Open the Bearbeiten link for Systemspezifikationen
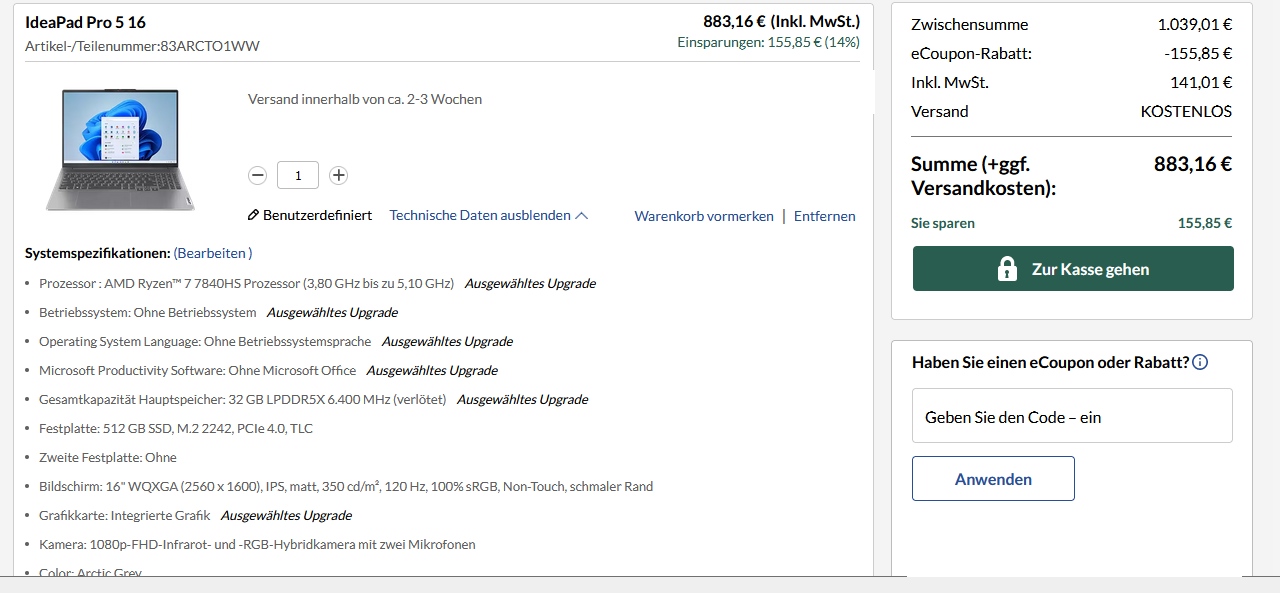Viewport: 1280px width, 593px height. pyautogui.click(x=213, y=253)
